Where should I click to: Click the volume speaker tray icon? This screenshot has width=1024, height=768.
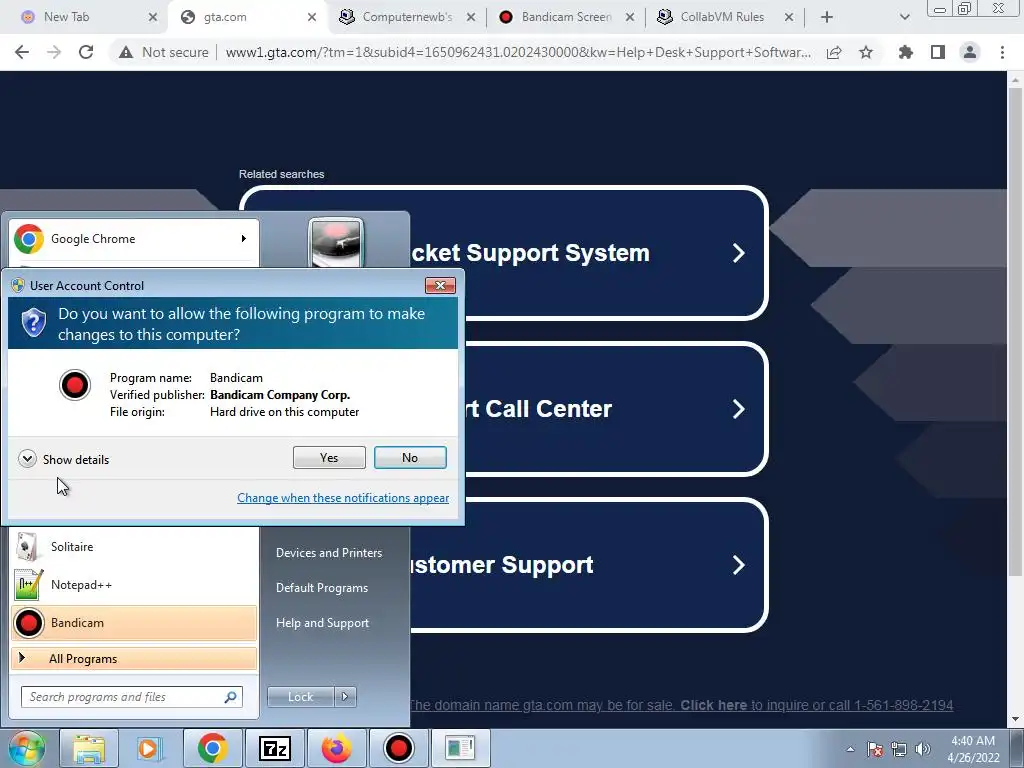coord(923,749)
